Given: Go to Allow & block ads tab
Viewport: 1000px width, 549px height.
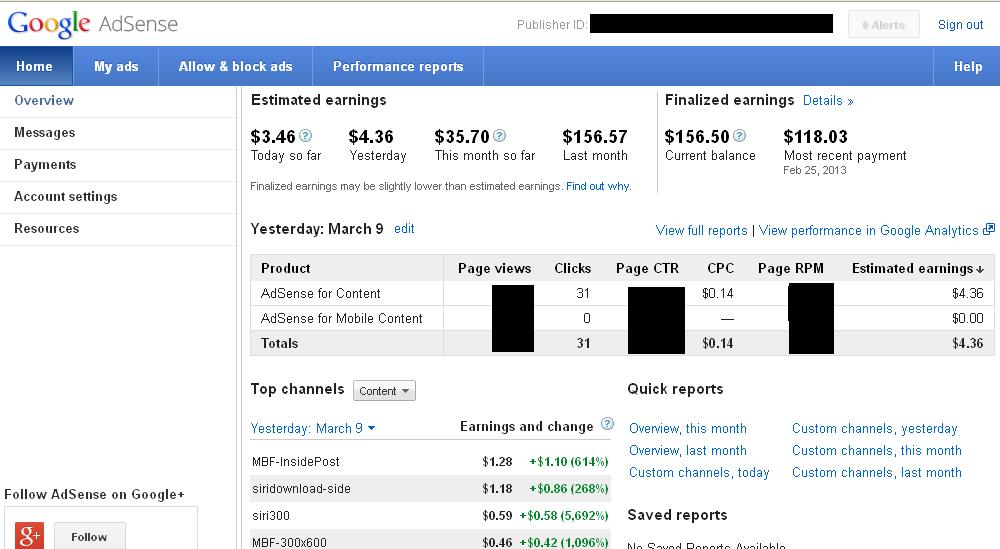Looking at the screenshot, I should pyautogui.click(x=236, y=67).
